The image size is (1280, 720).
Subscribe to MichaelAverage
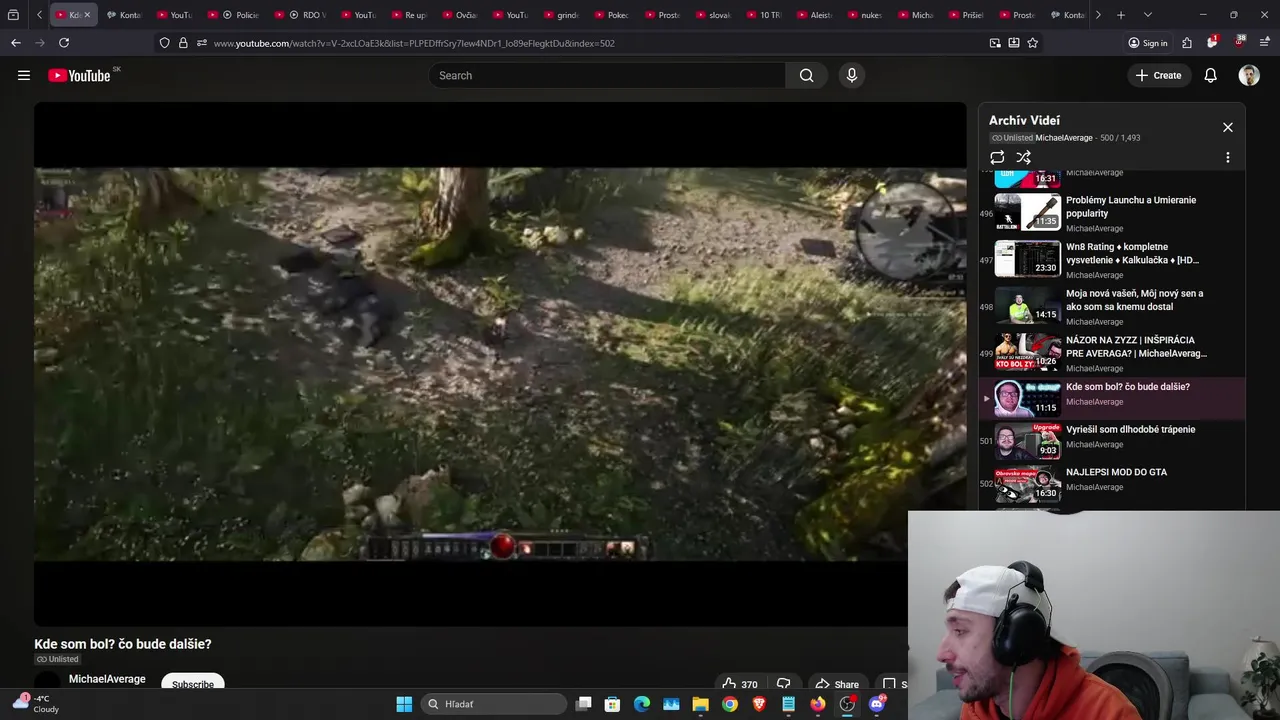click(x=192, y=684)
